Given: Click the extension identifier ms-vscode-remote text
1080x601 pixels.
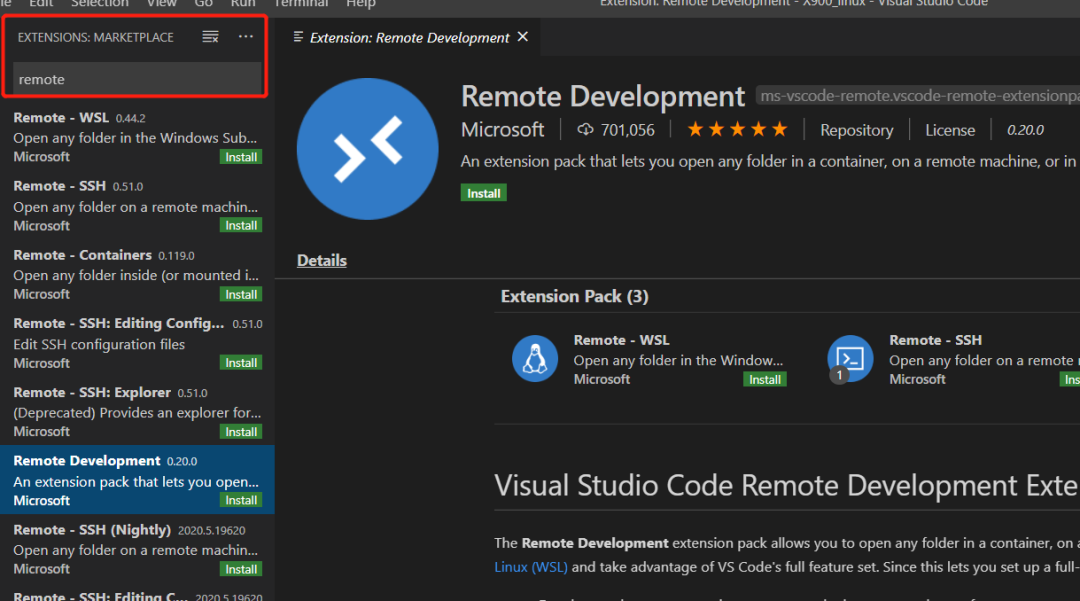Looking at the screenshot, I should click(x=917, y=96).
